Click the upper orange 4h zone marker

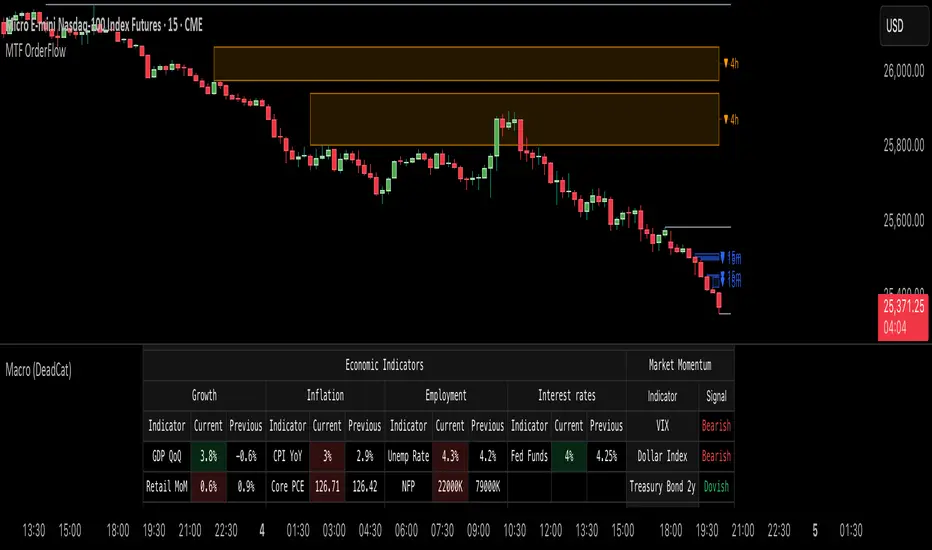(731, 62)
